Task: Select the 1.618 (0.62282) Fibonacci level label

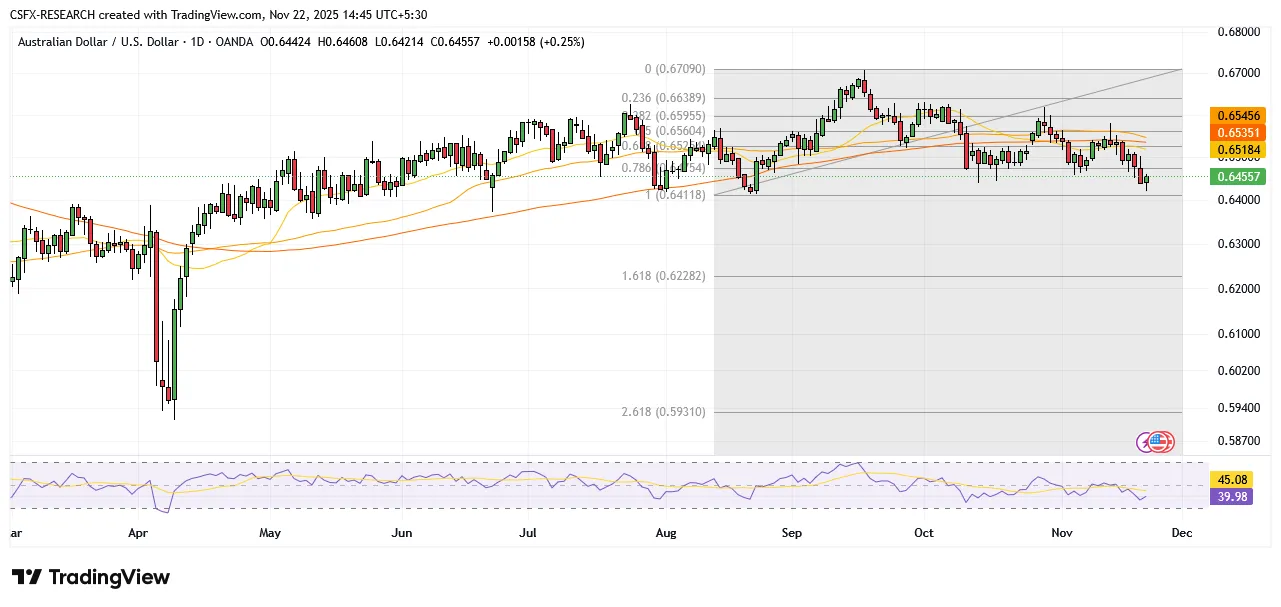Action: click(664, 275)
